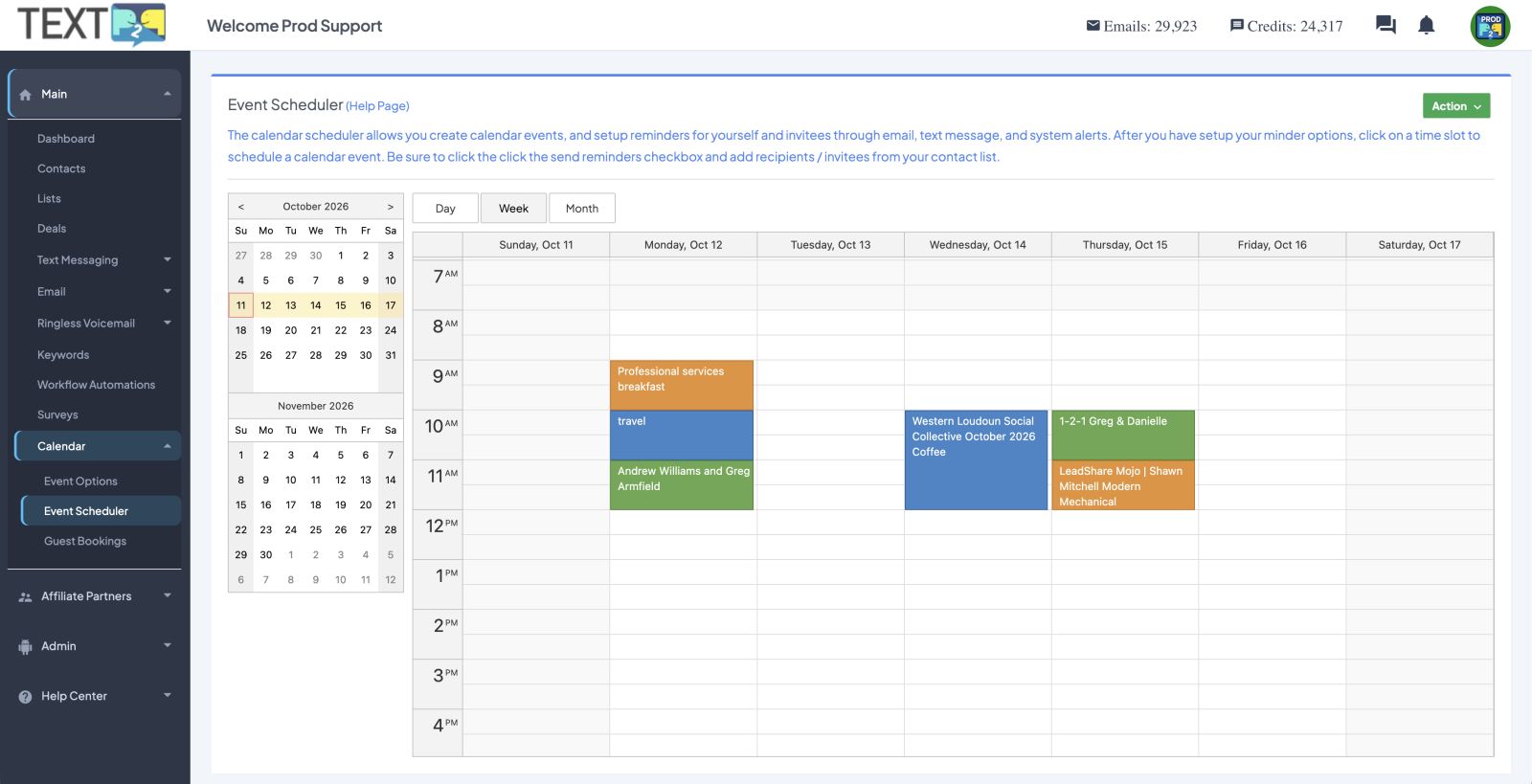This screenshot has height=784, width=1532.
Task: Expand the Affiliate Partners arrow
Action: tap(167, 595)
